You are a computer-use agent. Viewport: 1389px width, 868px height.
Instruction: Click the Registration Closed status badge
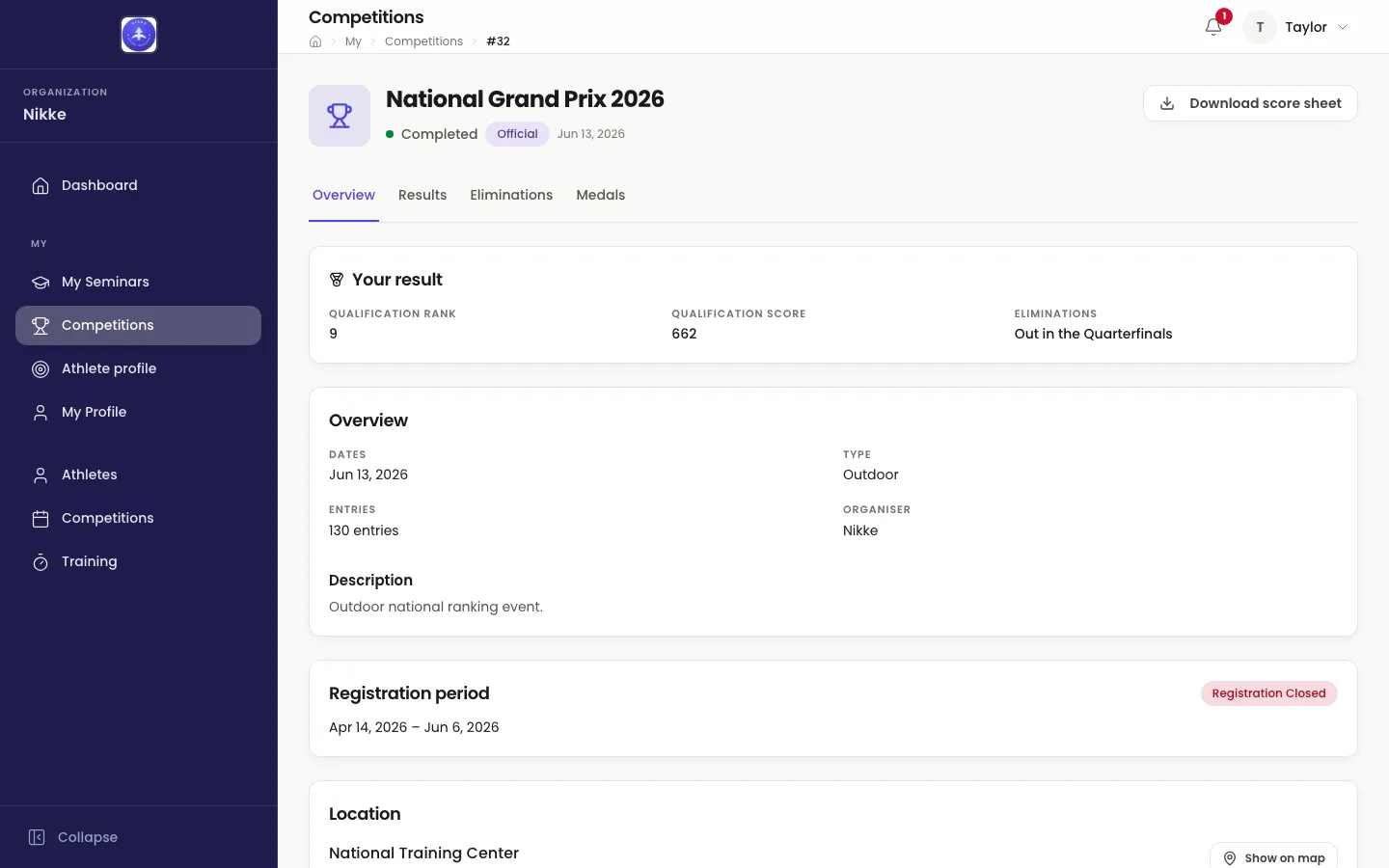[x=1268, y=693]
